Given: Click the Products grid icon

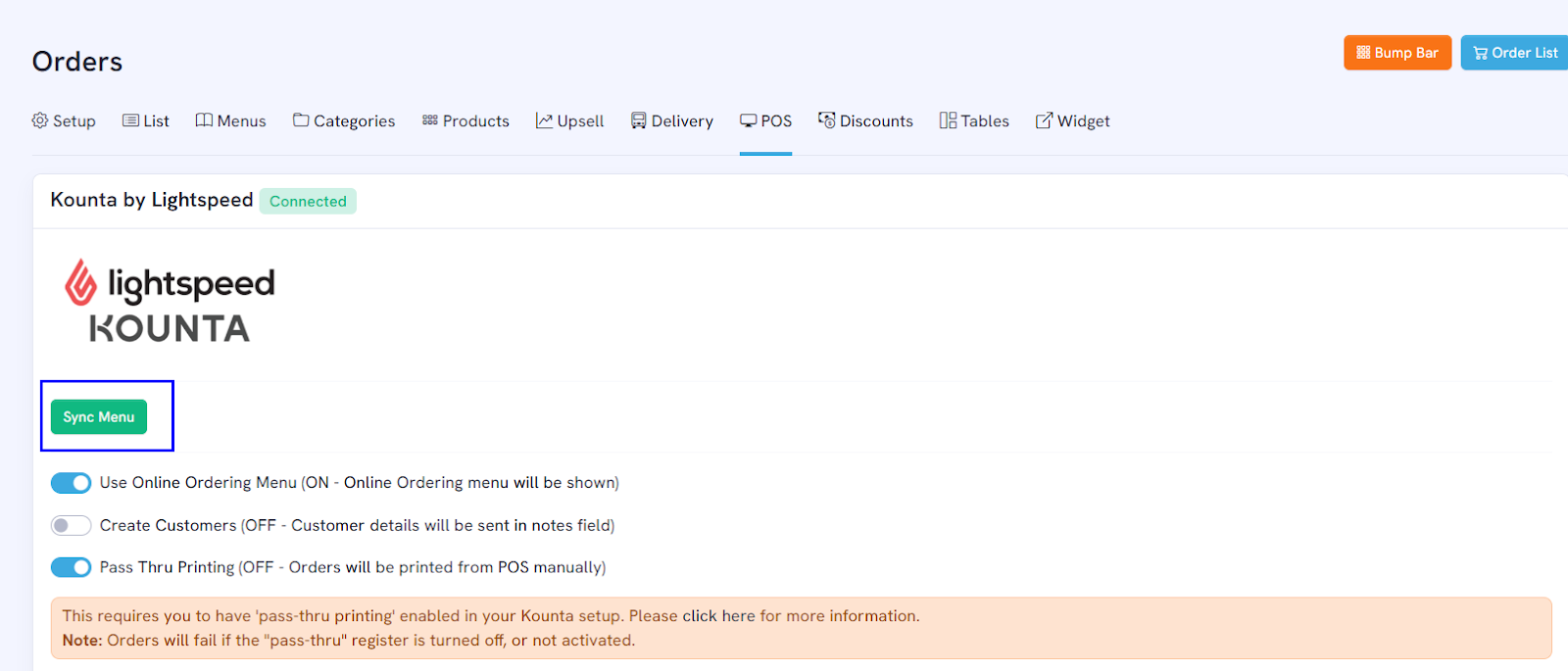Looking at the screenshot, I should (430, 120).
